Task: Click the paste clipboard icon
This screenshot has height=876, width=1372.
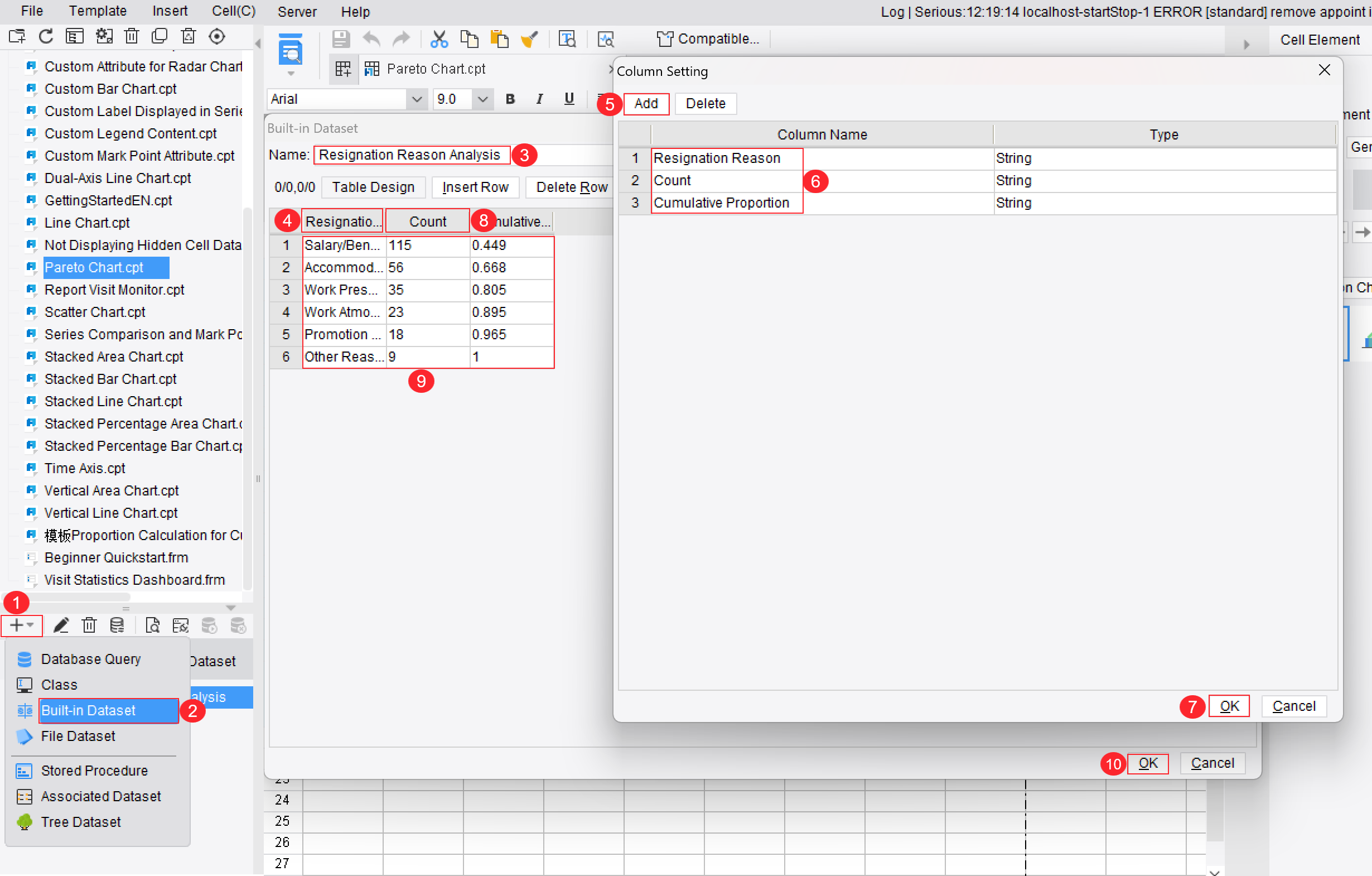Action: 499,38
